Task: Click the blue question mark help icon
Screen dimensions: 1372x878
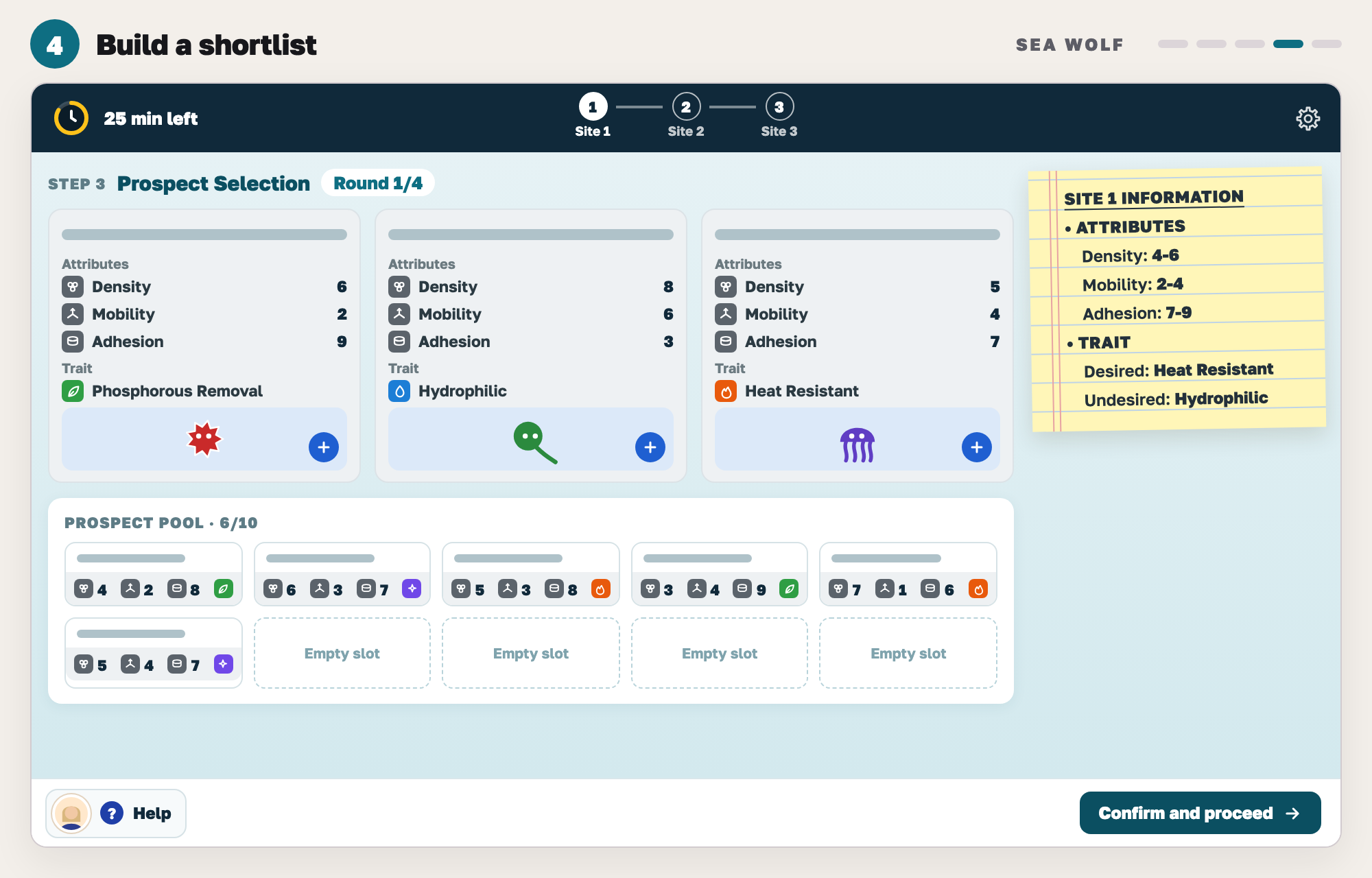Action: 112,814
